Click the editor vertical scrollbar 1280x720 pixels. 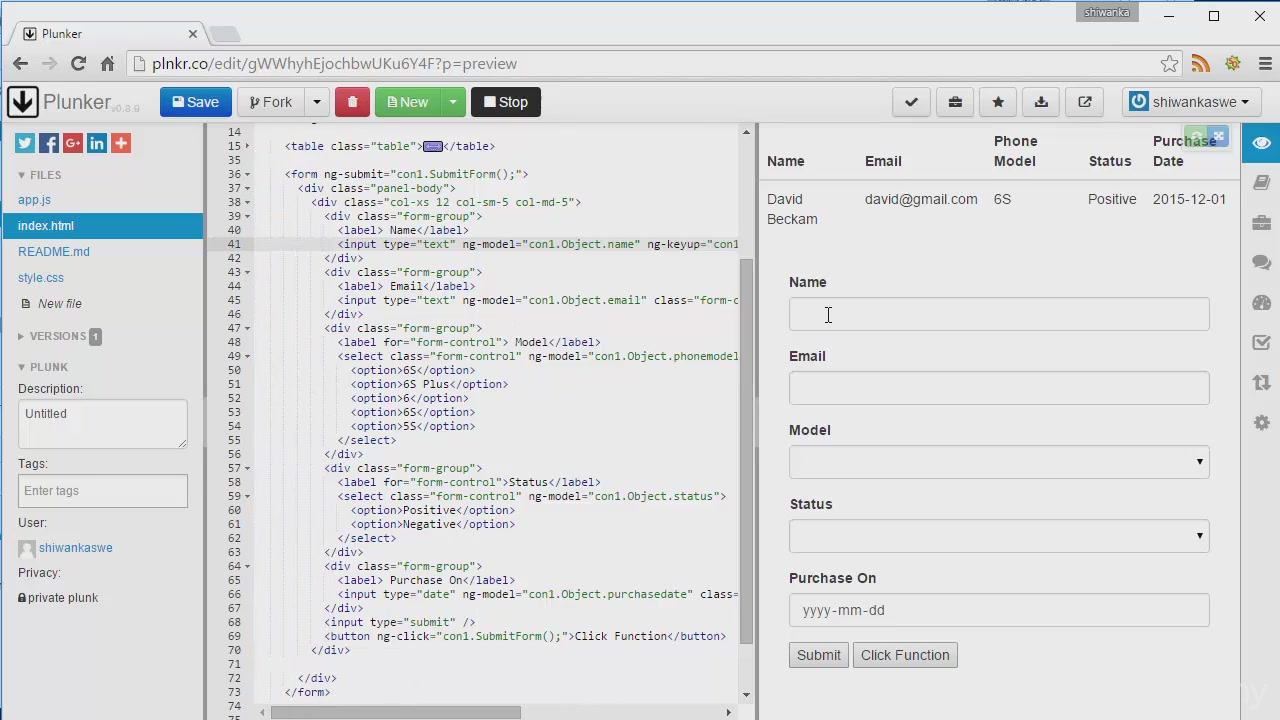(x=746, y=450)
